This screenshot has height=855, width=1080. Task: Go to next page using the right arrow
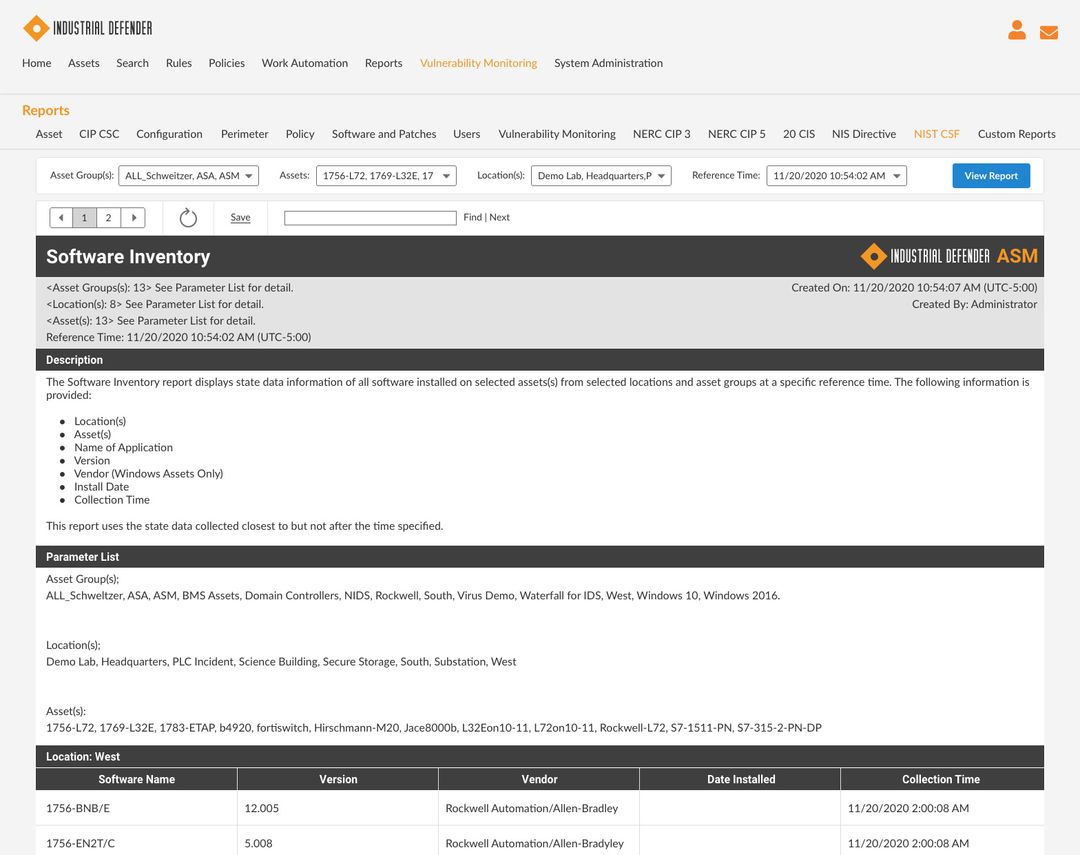[x=134, y=217]
